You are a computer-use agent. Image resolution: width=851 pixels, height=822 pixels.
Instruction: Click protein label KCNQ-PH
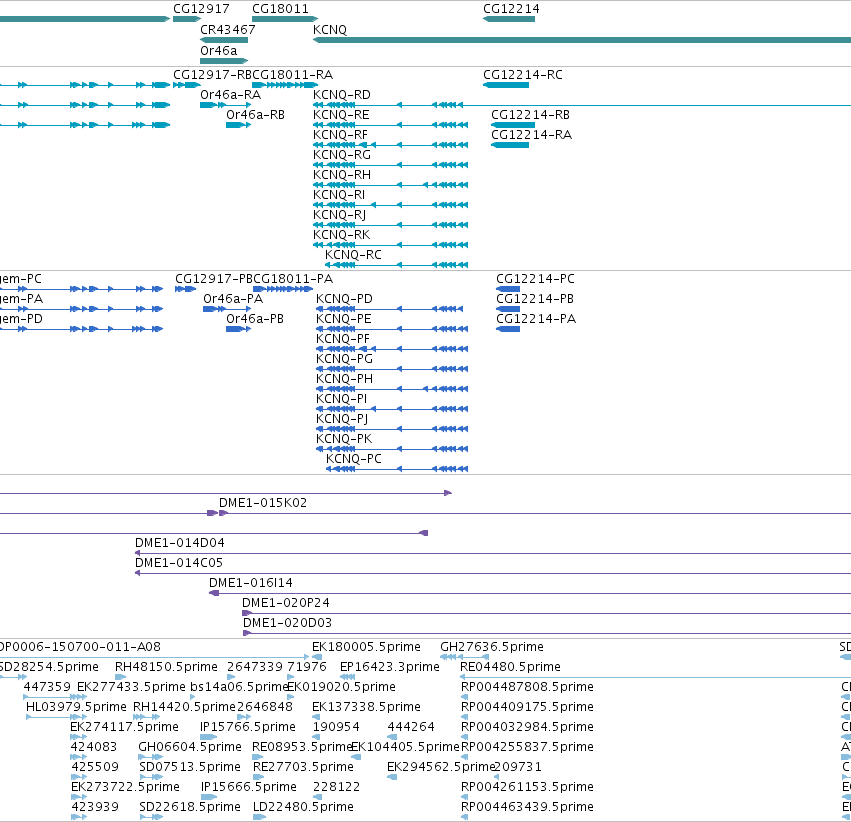pyautogui.click(x=344, y=379)
